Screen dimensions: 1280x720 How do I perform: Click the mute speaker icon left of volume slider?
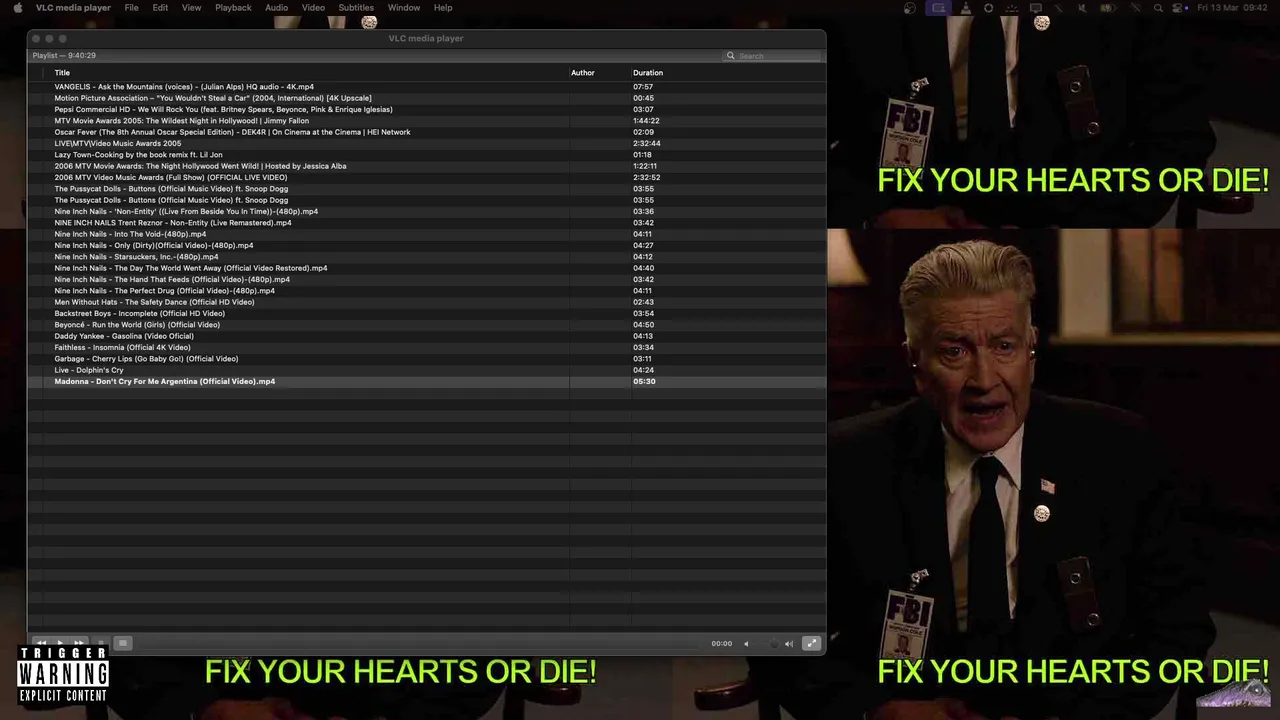(x=746, y=644)
